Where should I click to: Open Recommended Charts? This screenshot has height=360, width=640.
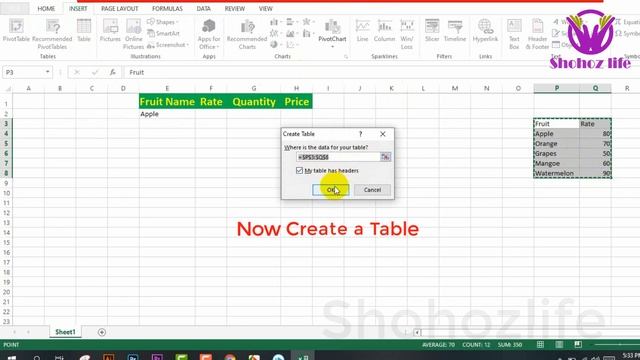point(247,34)
